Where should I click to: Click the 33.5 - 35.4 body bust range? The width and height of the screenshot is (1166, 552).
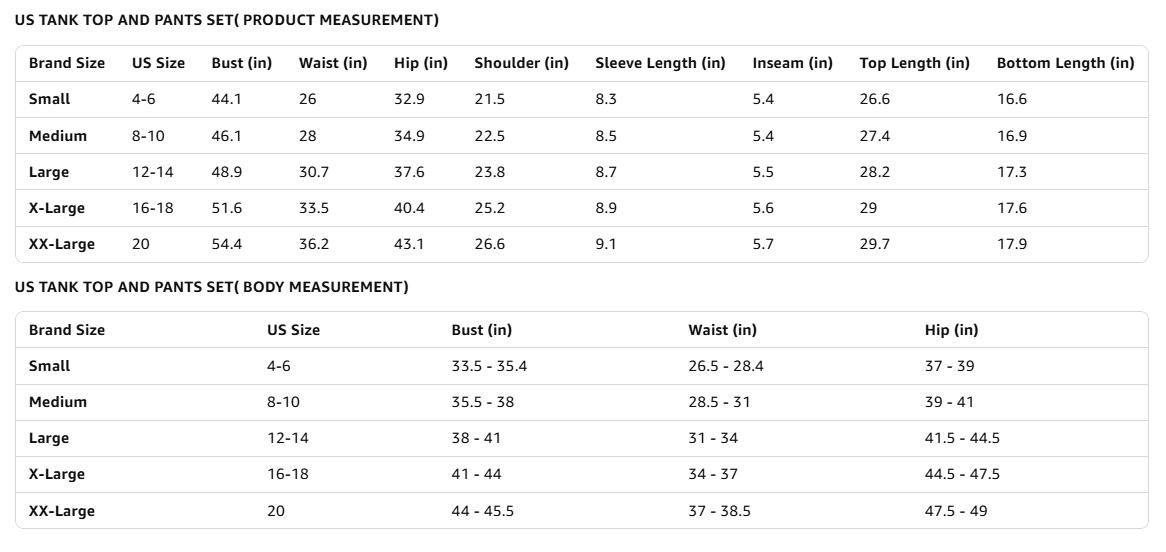[489, 366]
